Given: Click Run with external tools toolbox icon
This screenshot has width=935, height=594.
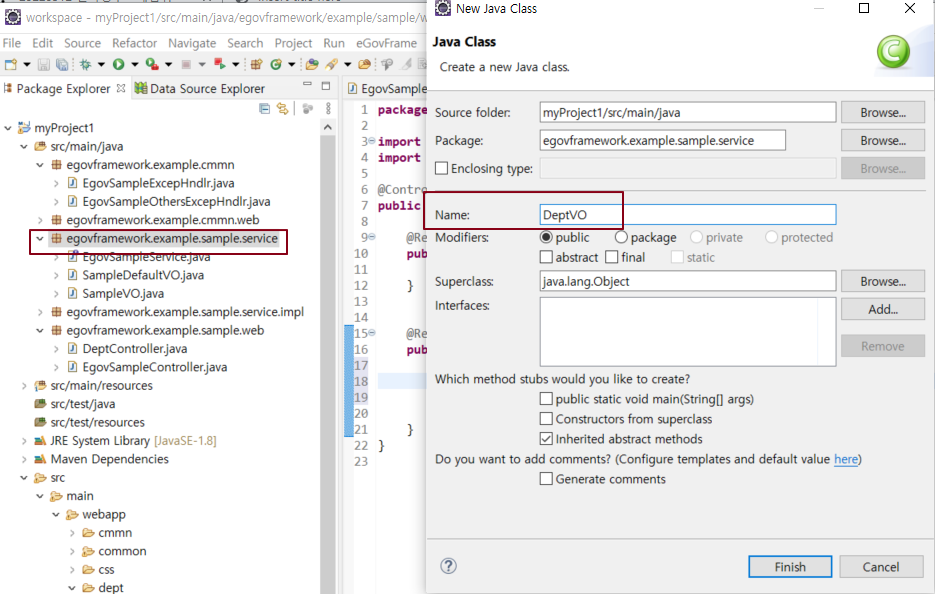Looking at the screenshot, I should point(152,64).
